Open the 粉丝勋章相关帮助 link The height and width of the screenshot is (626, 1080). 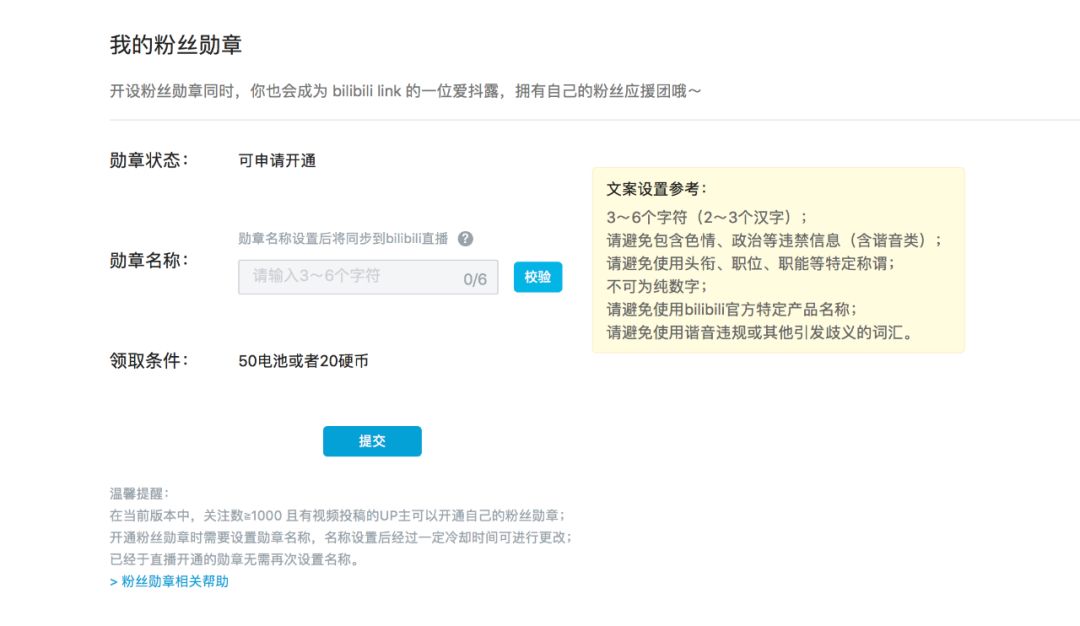[x=172, y=581]
